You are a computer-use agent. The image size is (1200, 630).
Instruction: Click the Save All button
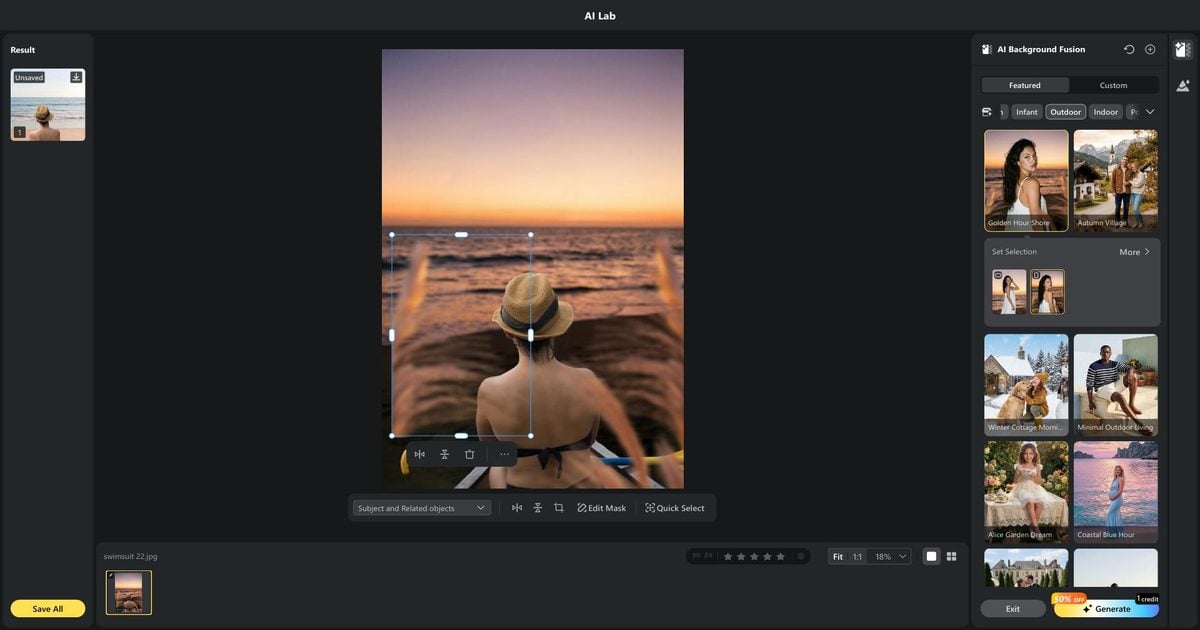(48, 608)
